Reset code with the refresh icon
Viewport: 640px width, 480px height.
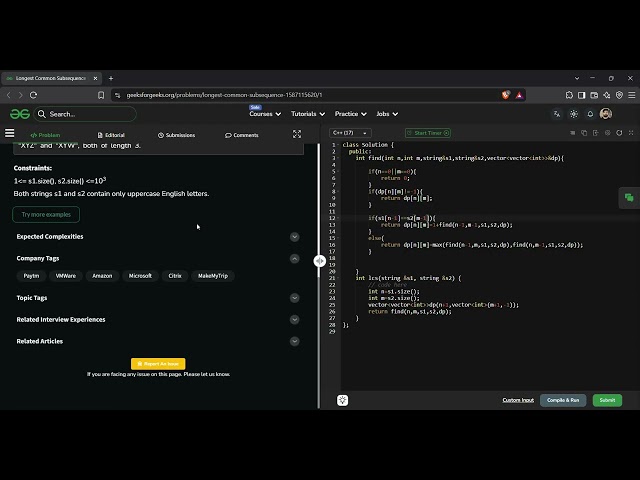point(619,133)
